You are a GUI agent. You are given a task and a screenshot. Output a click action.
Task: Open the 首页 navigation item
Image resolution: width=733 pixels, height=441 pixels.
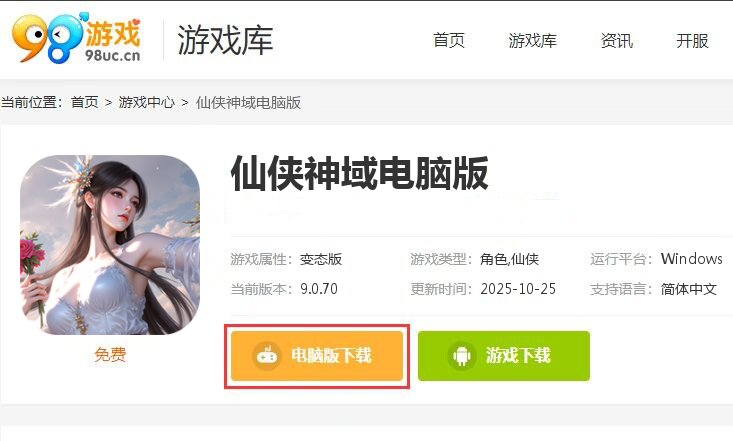pyautogui.click(x=449, y=41)
